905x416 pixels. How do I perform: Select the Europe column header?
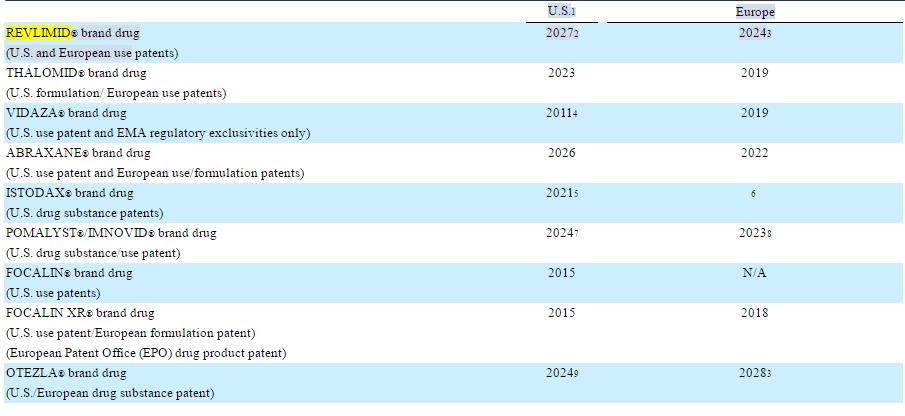coord(755,12)
